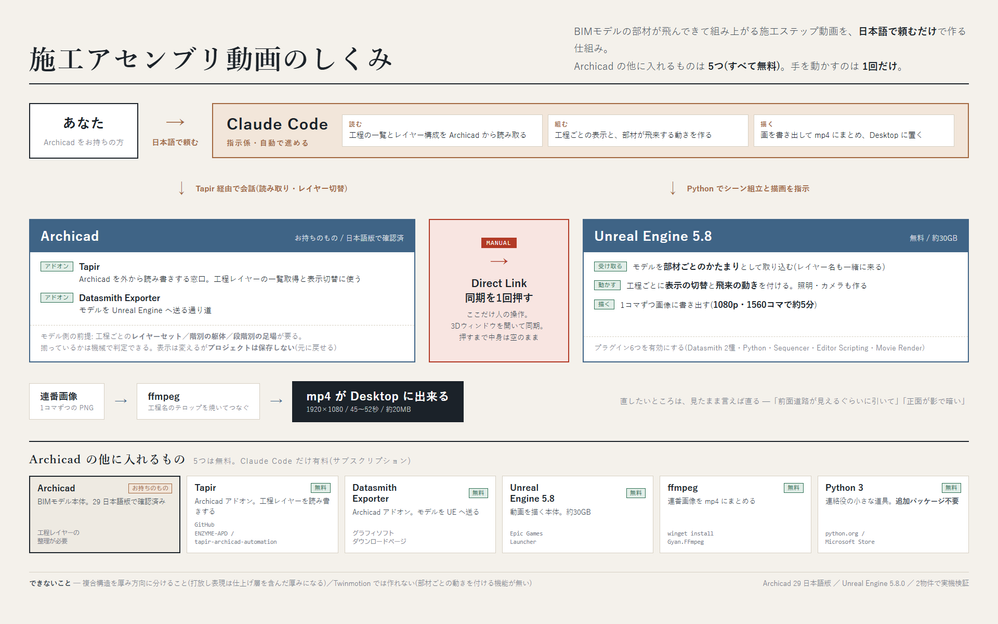The image size is (998, 624).
Task: Open the 描く step card in Claude Code
Action: (854, 131)
